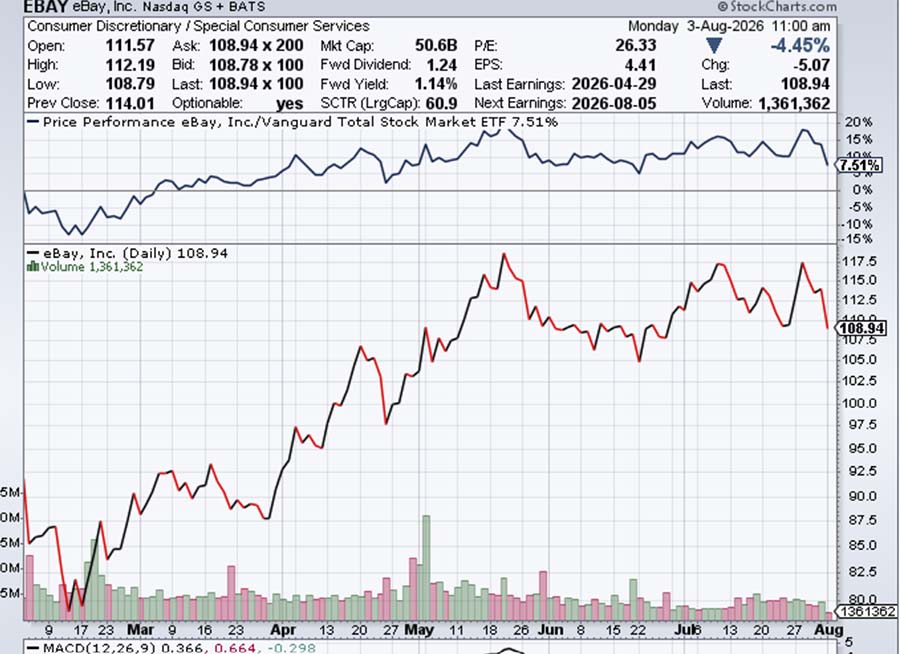900x654 pixels.
Task: Select the Low price 108.79
Action: click(130, 84)
